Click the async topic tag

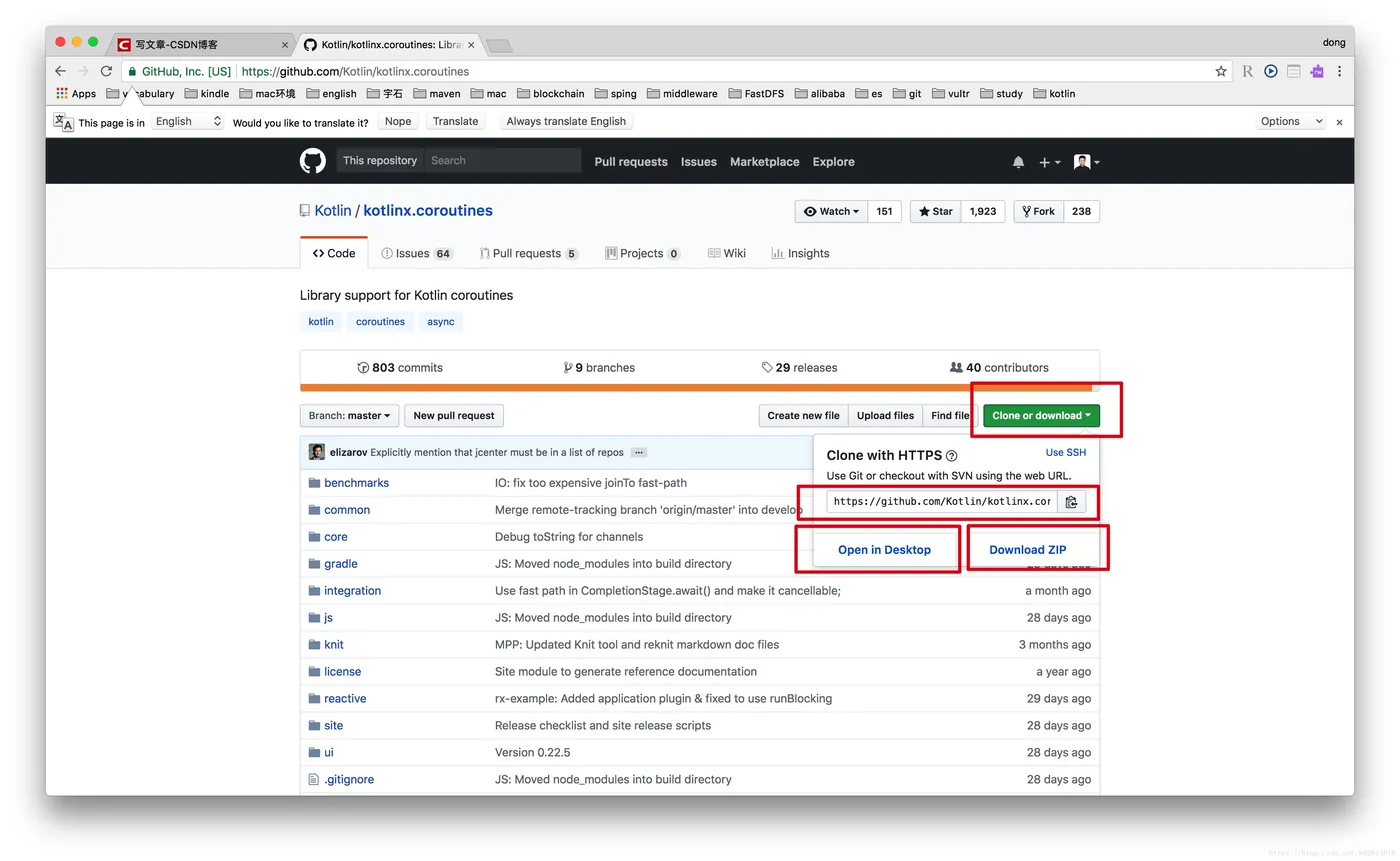tap(441, 322)
